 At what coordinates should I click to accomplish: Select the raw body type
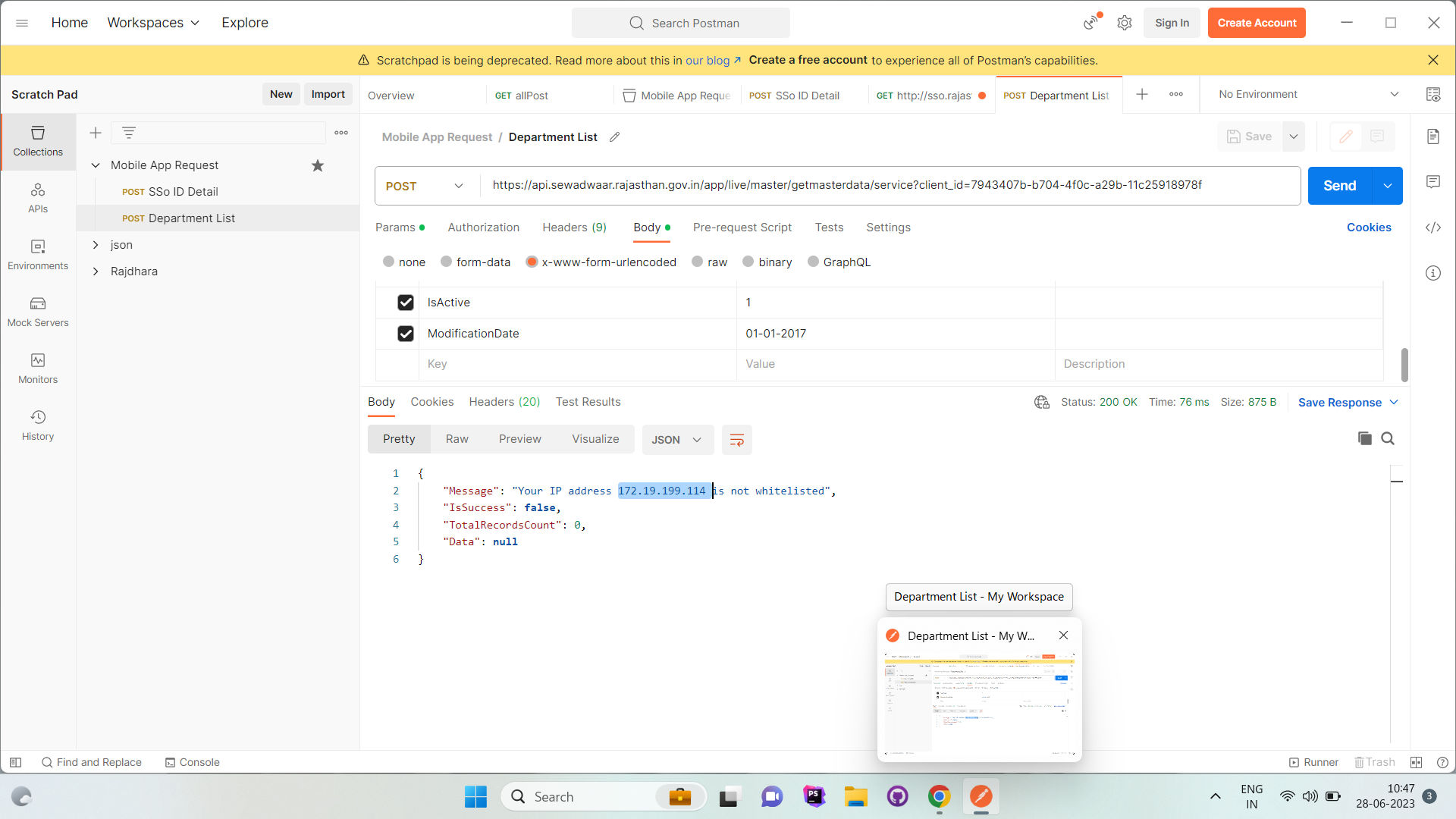(698, 262)
